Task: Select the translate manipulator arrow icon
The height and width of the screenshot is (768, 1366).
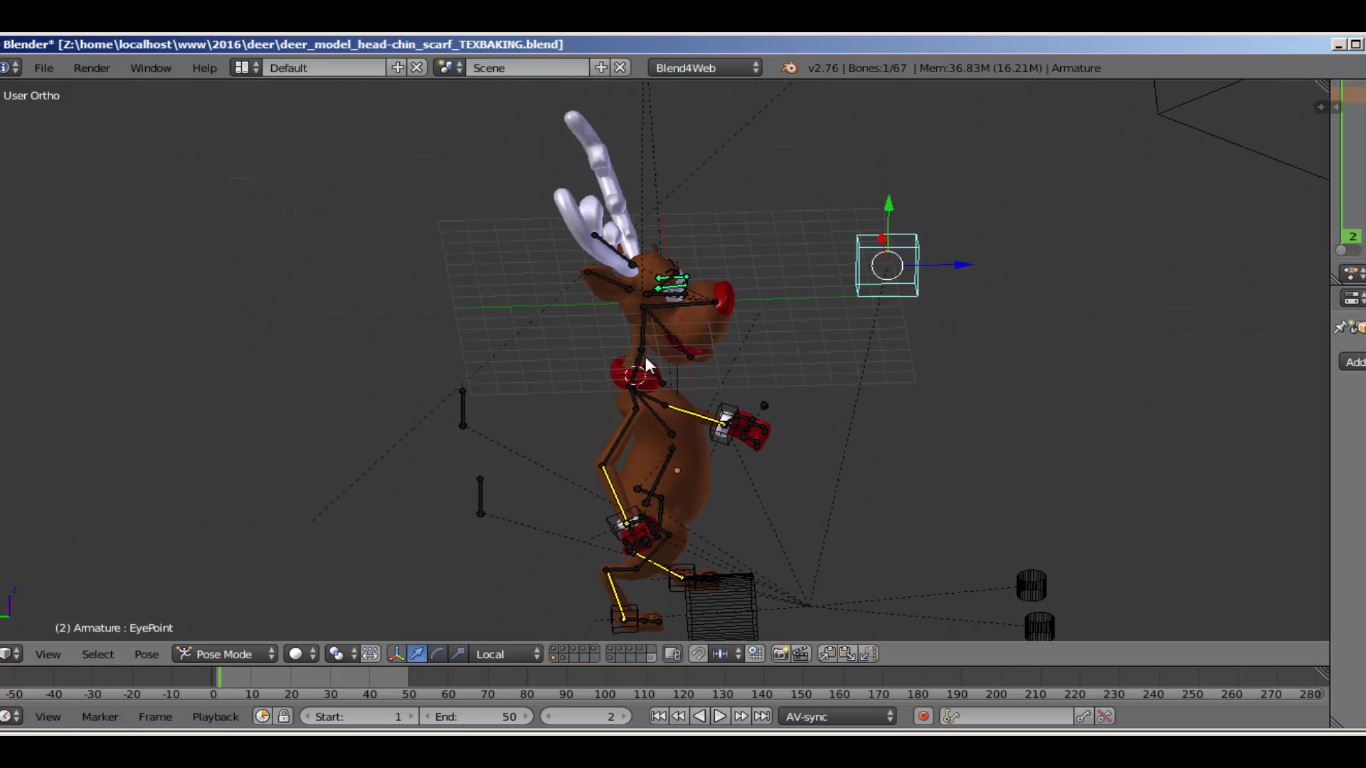Action: point(417,654)
